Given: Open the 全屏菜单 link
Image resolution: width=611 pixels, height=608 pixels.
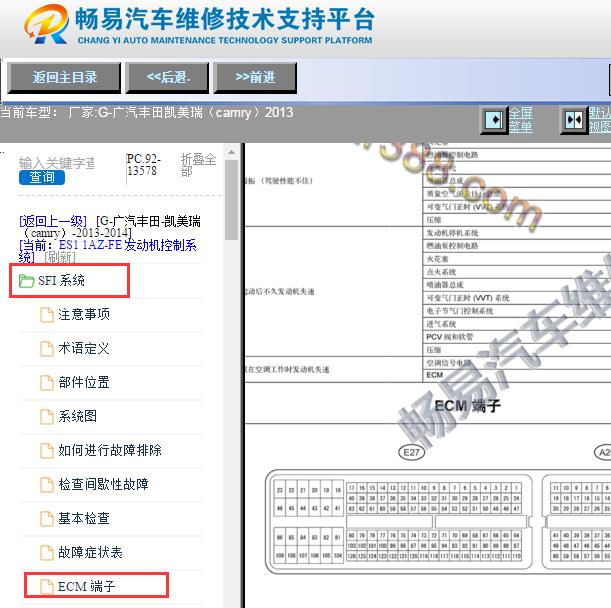Looking at the screenshot, I should [521, 120].
